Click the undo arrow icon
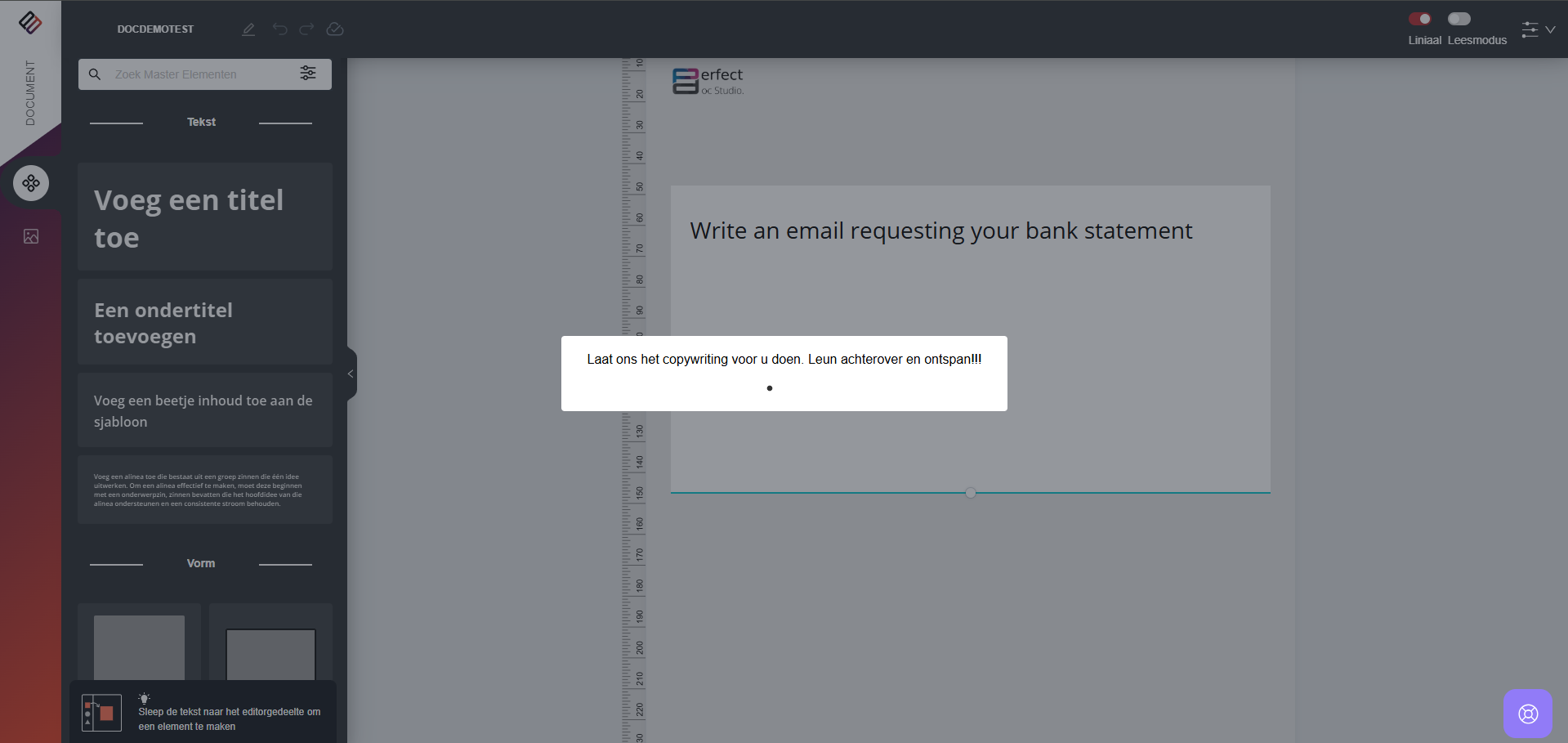Viewport: 1568px width, 743px height. [280, 29]
